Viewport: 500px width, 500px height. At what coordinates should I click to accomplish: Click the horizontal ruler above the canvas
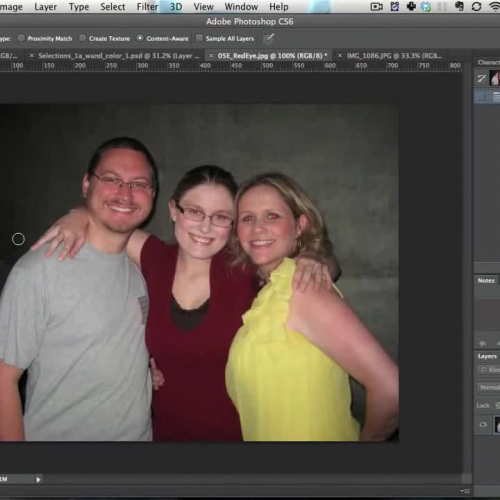(x=231, y=66)
